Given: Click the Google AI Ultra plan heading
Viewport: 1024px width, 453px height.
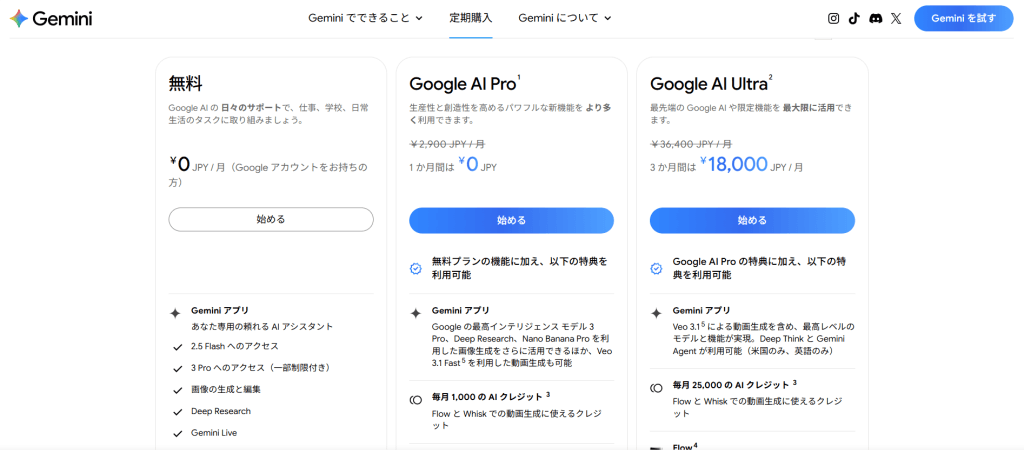Looking at the screenshot, I should (x=708, y=84).
